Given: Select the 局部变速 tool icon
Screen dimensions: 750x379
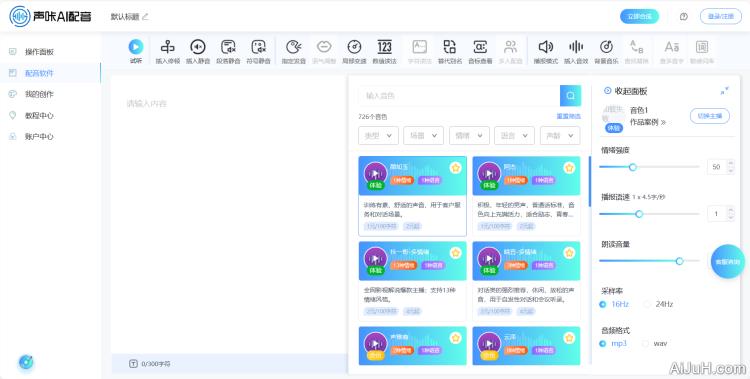Looking at the screenshot, I should (354, 46).
